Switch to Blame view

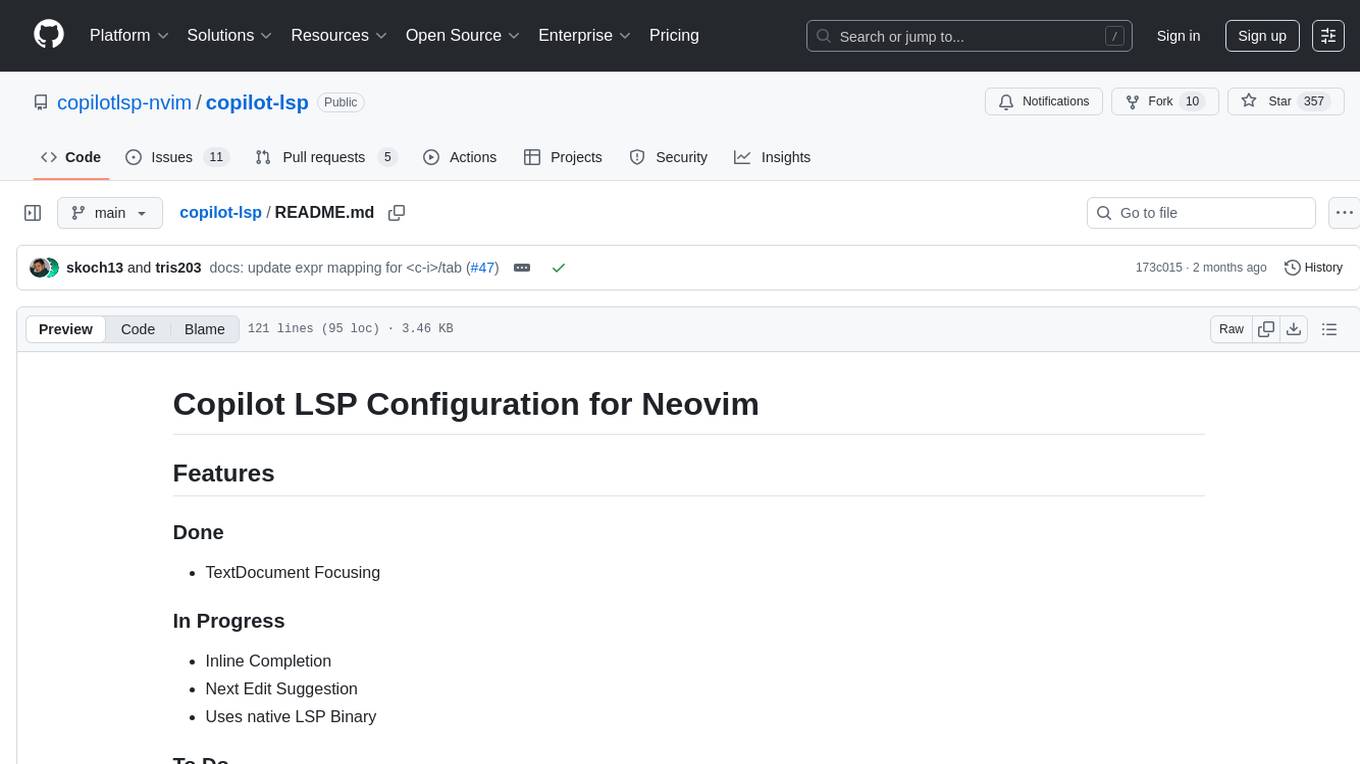(204, 329)
